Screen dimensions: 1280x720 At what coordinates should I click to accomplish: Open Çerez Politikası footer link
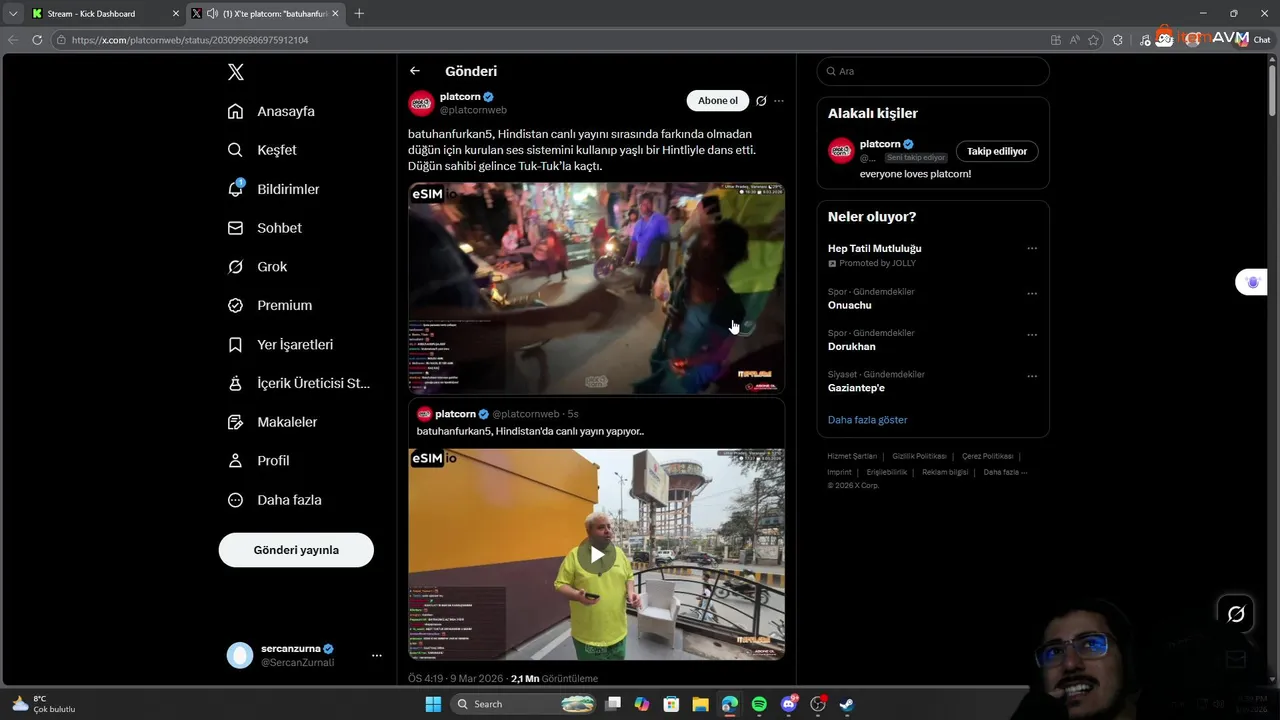(987, 456)
